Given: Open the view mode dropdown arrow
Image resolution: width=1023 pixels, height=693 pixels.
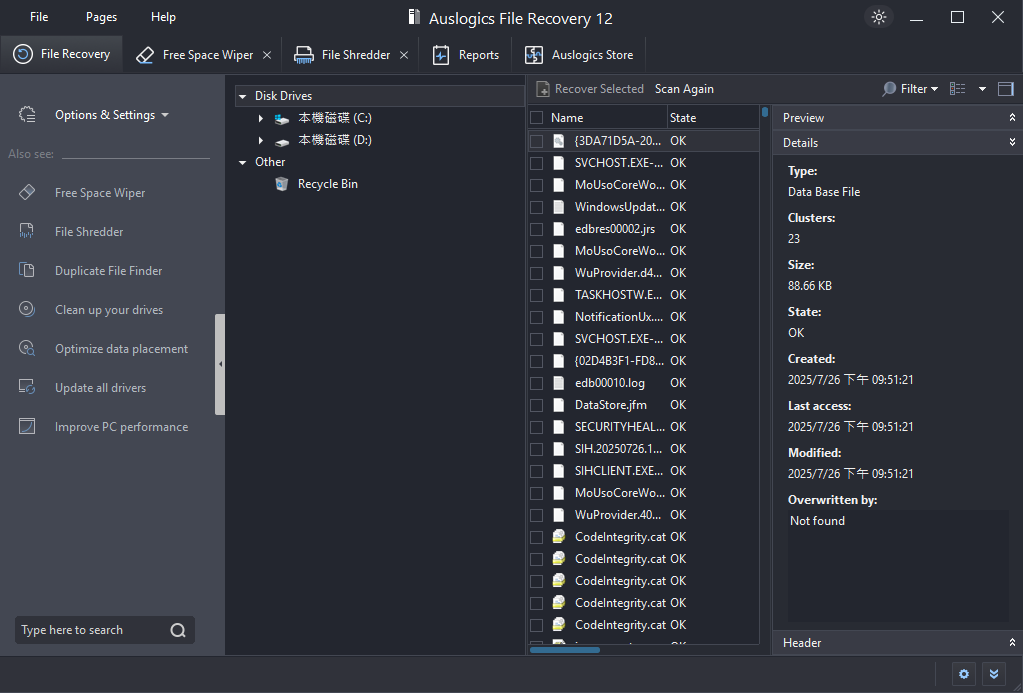Looking at the screenshot, I should (x=982, y=89).
